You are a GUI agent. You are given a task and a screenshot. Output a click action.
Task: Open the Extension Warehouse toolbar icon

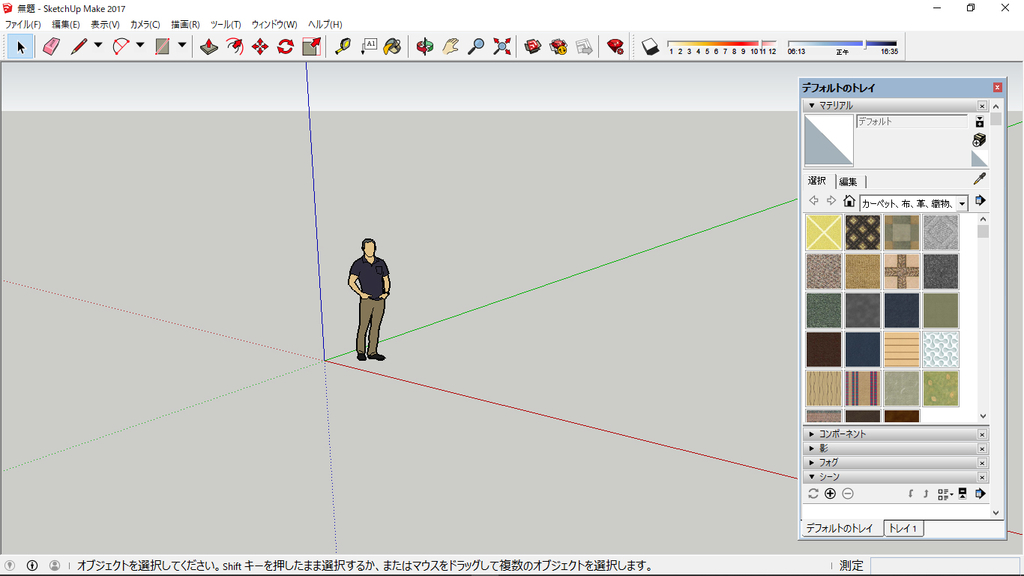click(558, 47)
